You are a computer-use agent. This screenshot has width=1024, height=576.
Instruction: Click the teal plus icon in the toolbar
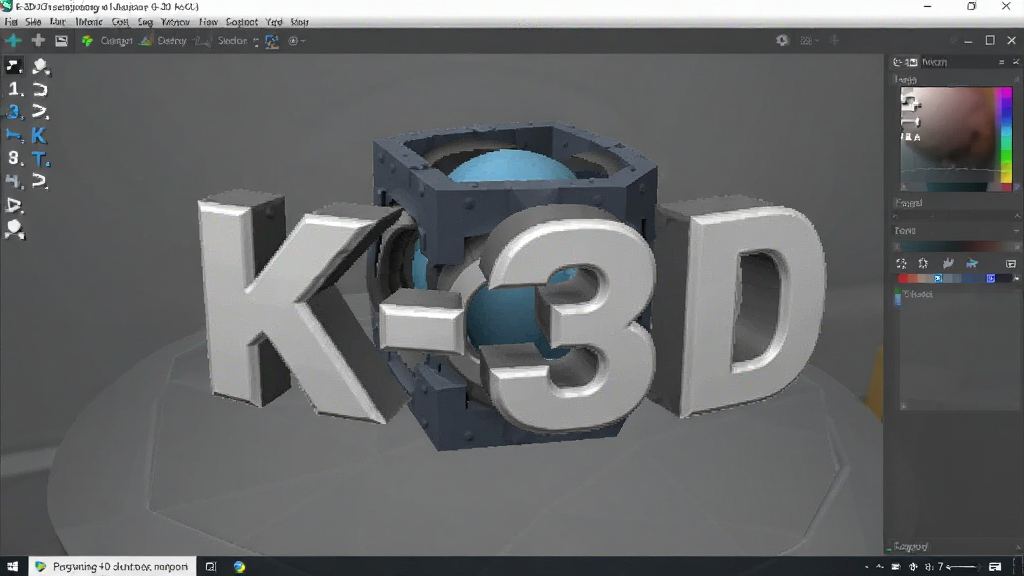(13, 40)
